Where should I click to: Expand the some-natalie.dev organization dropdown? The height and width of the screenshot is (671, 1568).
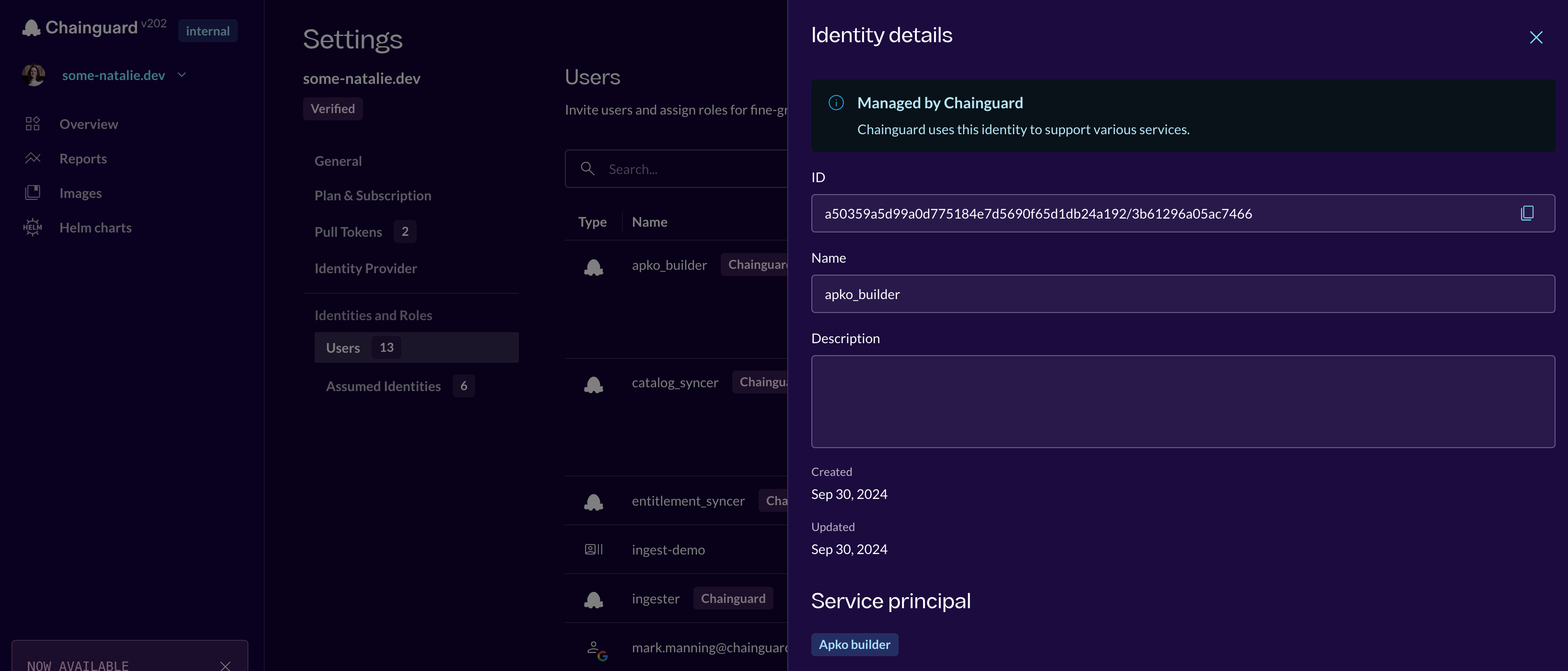click(x=181, y=75)
